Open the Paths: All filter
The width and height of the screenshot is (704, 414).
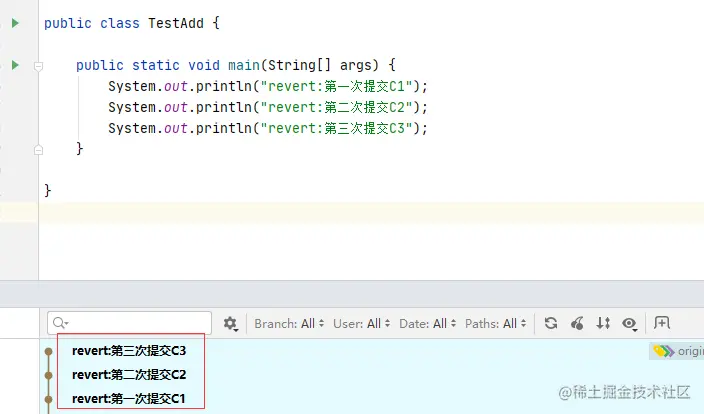495,323
